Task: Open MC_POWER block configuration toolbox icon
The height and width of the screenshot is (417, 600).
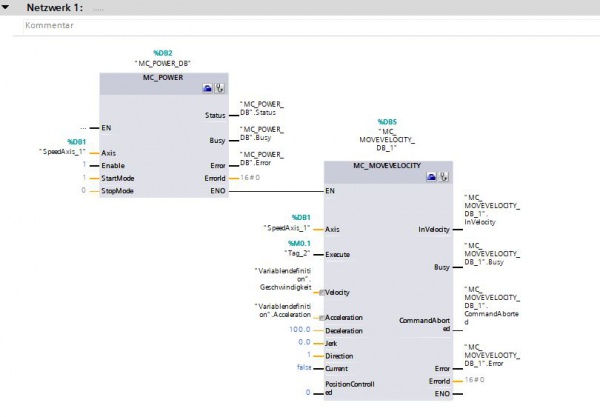Action: pyautogui.click(x=205, y=88)
